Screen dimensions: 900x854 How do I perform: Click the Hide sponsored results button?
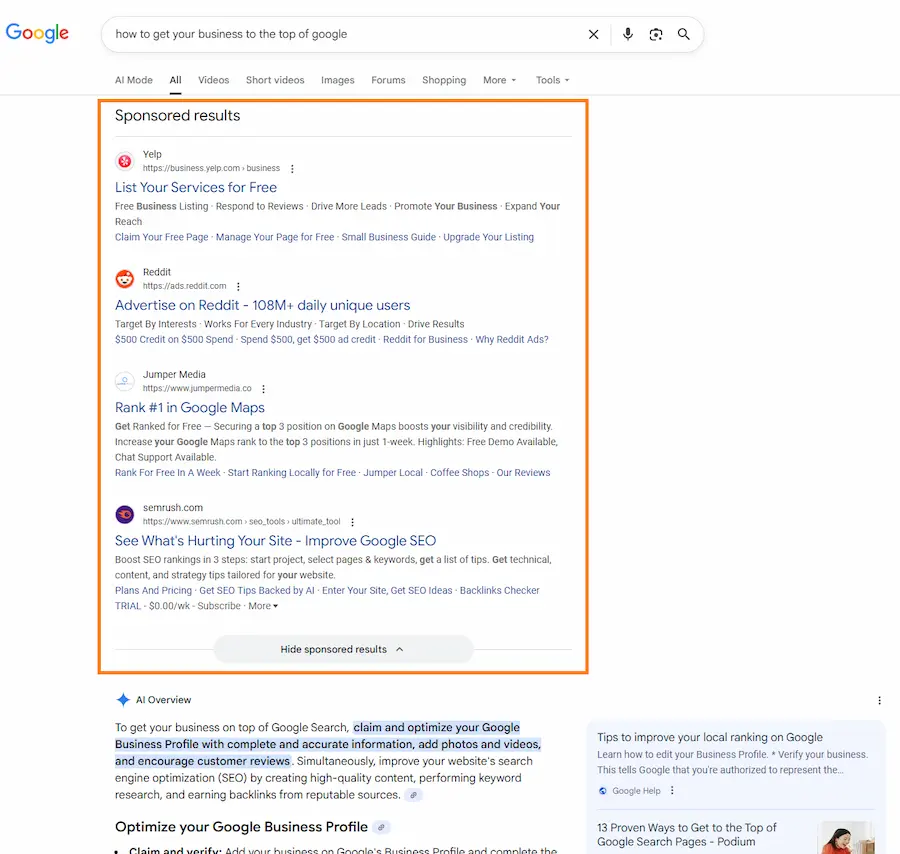343,648
